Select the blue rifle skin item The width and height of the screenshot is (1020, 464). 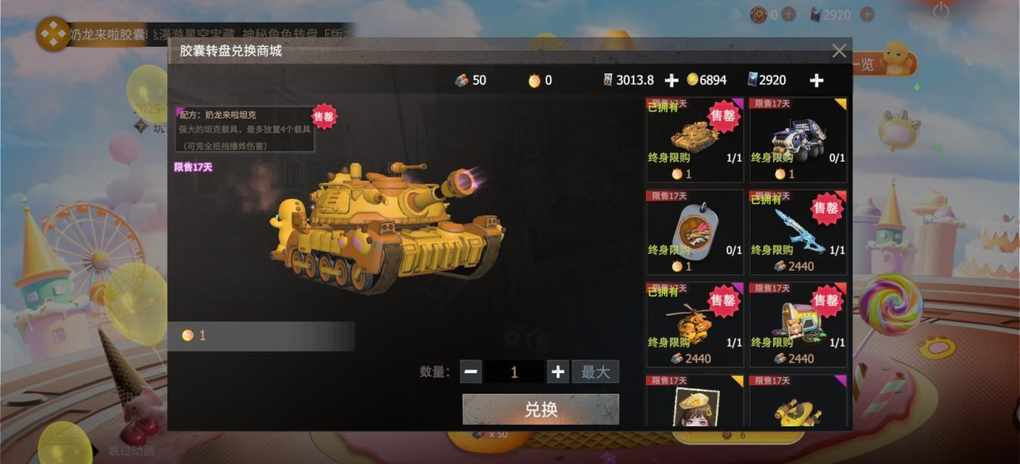click(798, 232)
